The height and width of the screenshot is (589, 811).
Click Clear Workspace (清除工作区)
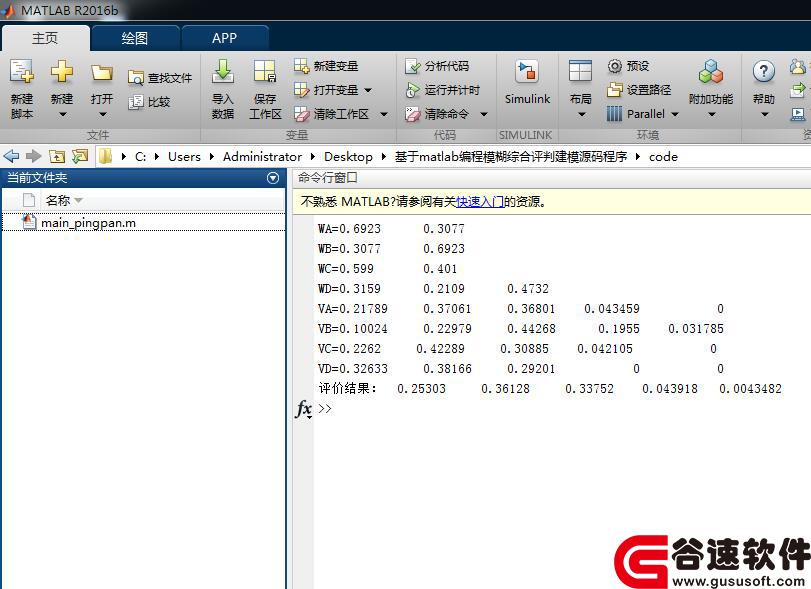click(331, 114)
